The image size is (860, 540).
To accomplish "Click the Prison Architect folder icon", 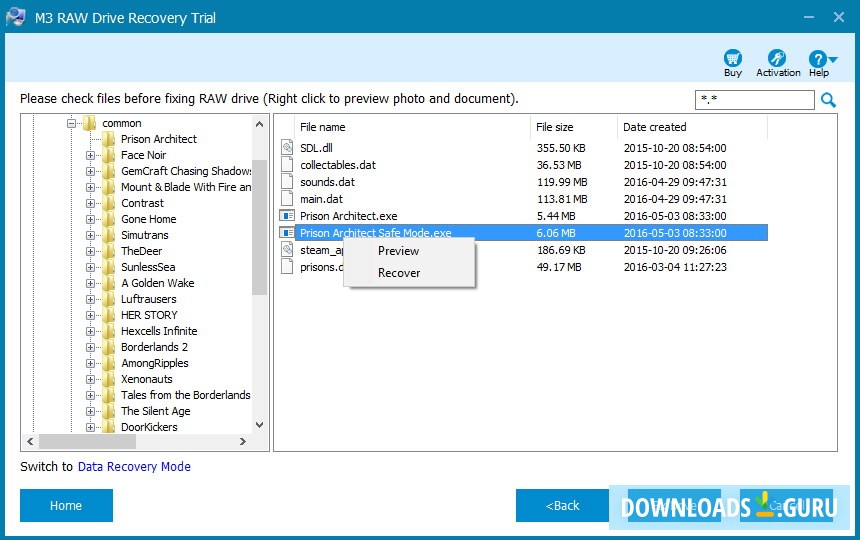I will click(x=109, y=139).
